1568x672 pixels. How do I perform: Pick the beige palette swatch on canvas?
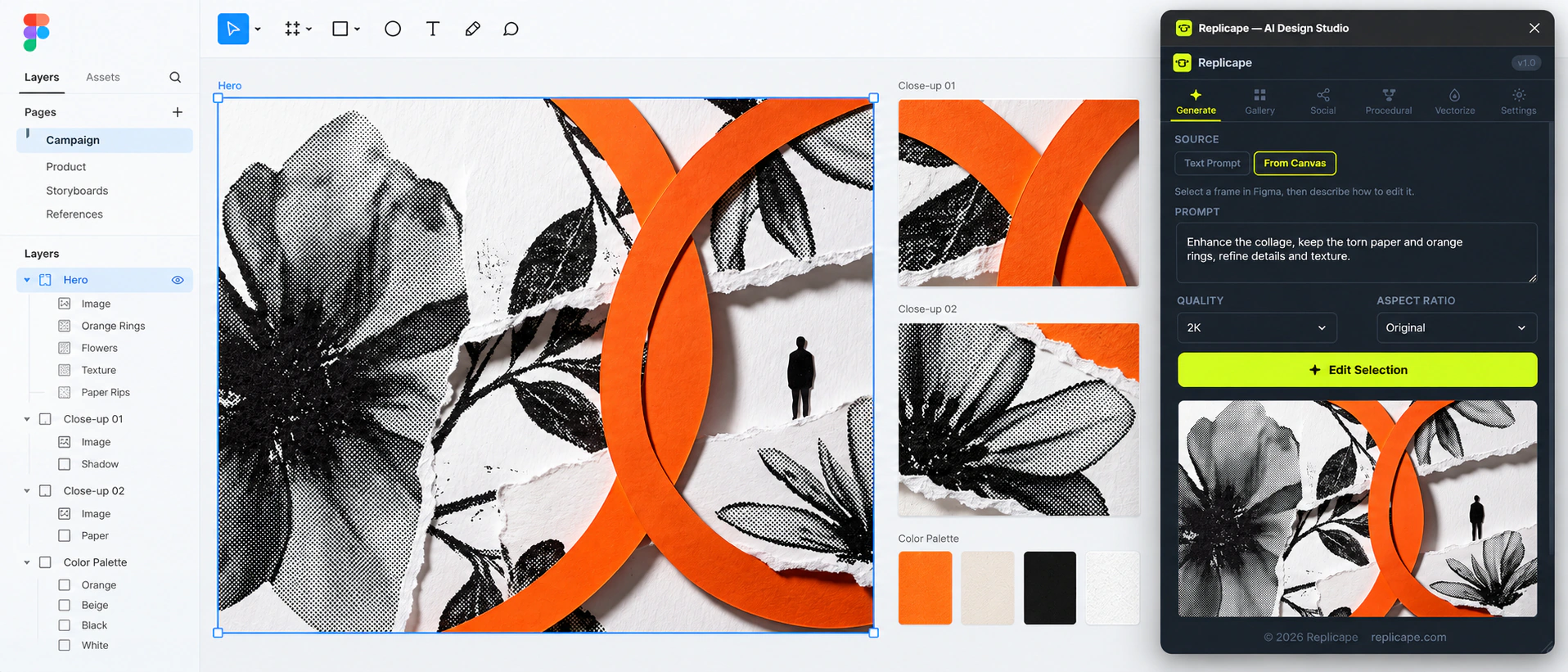point(988,588)
